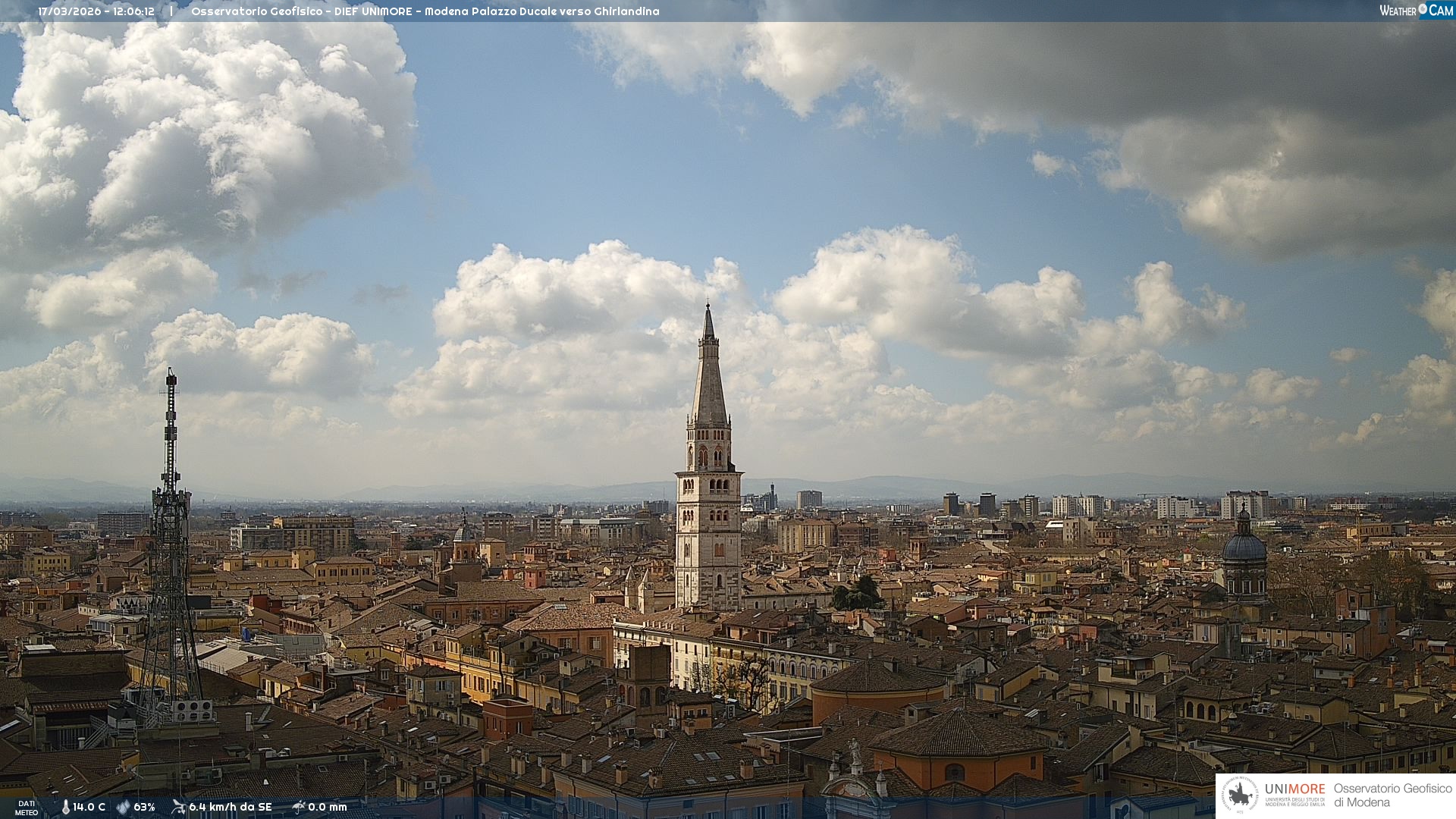Click the 17/03/2026 date and time stamp
This screenshot has height=819, width=1456.
point(96,11)
